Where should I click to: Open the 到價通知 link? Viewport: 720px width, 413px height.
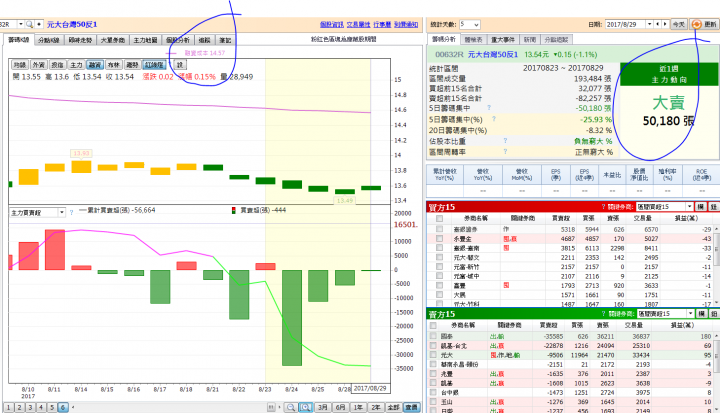pos(406,24)
